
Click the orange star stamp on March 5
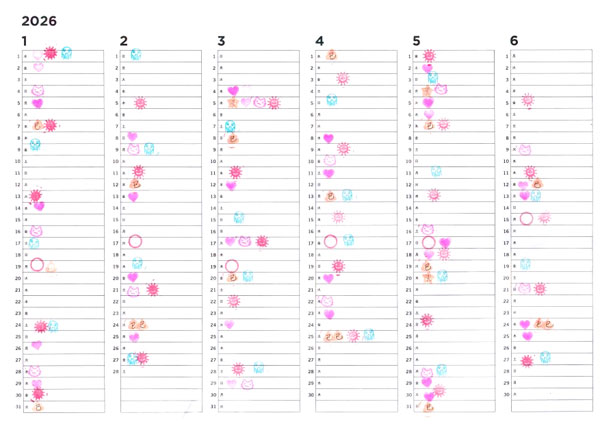[232, 103]
